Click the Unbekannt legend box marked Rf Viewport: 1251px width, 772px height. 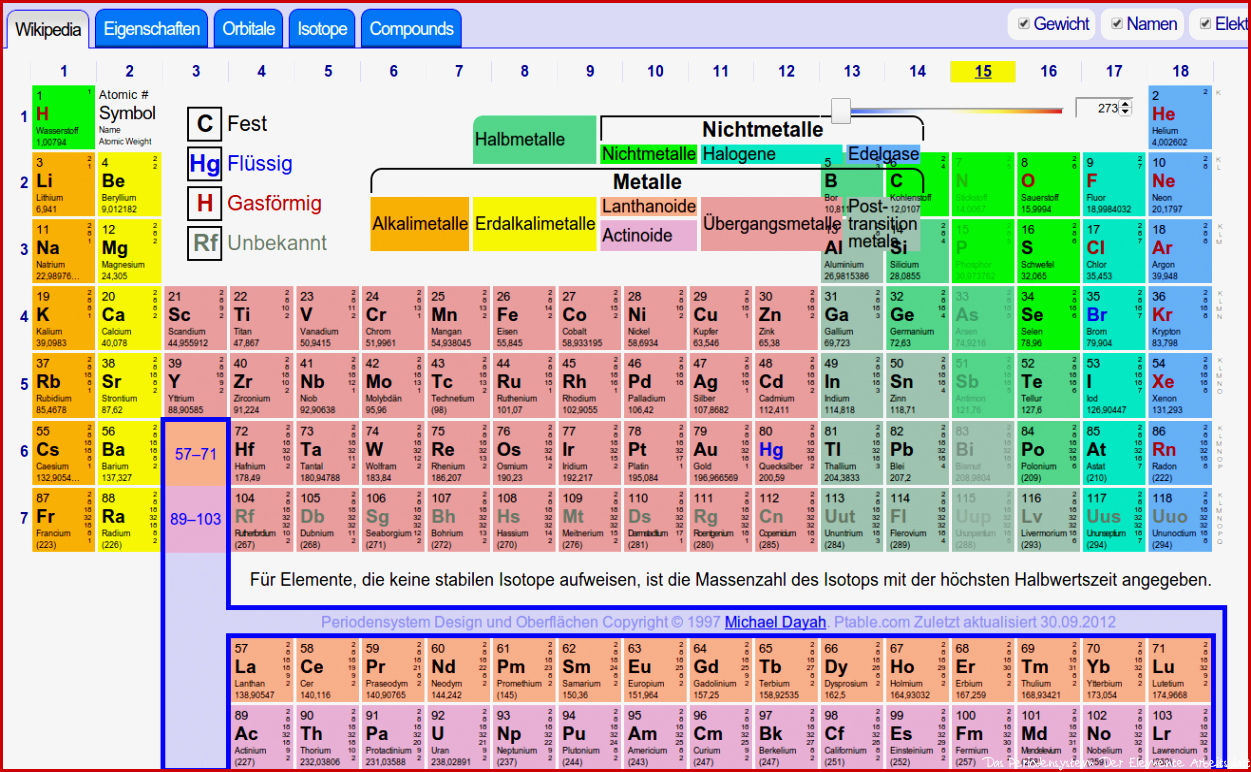[x=205, y=243]
